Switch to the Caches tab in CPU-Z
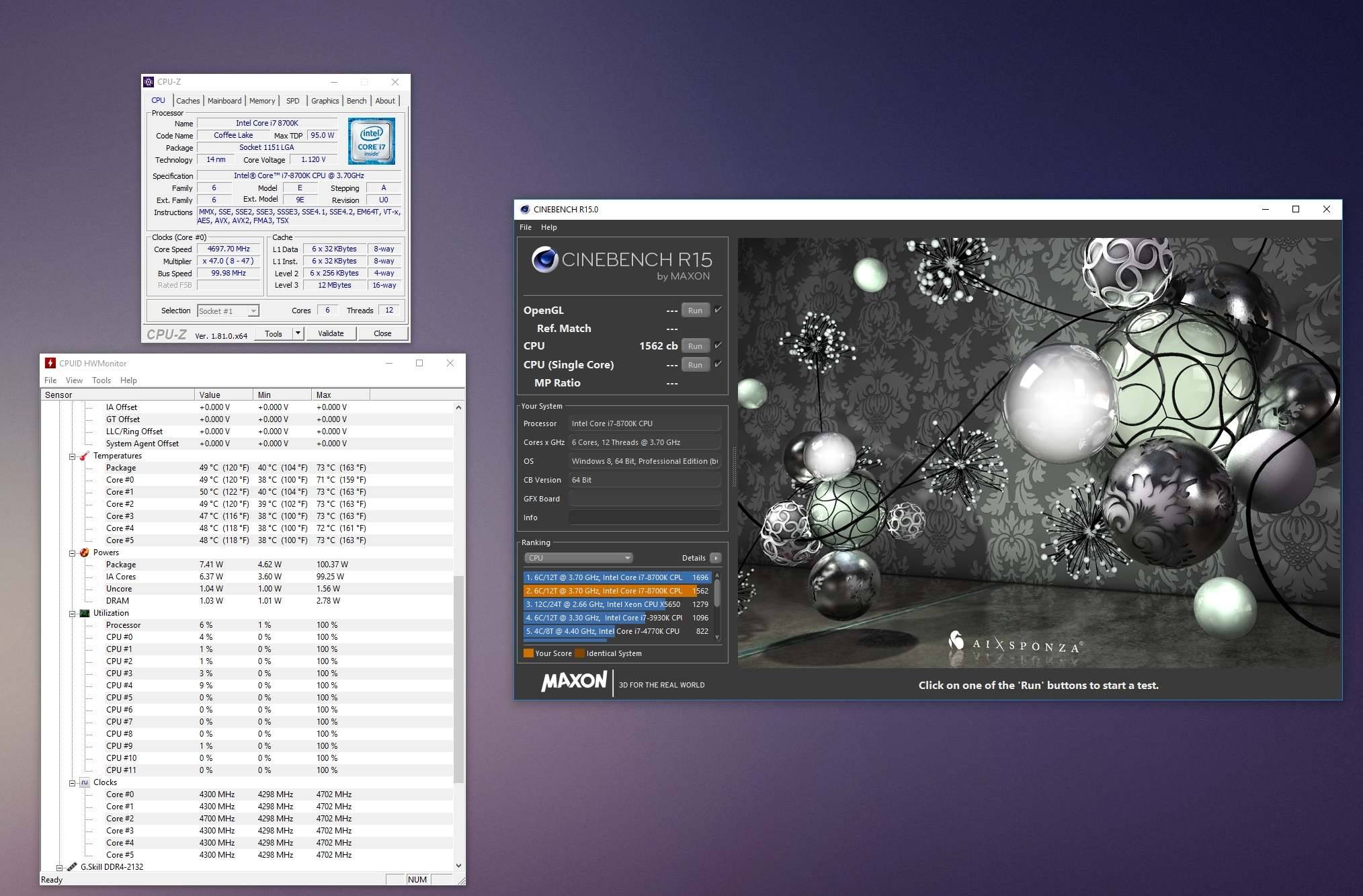The image size is (1363, 896). [x=188, y=101]
